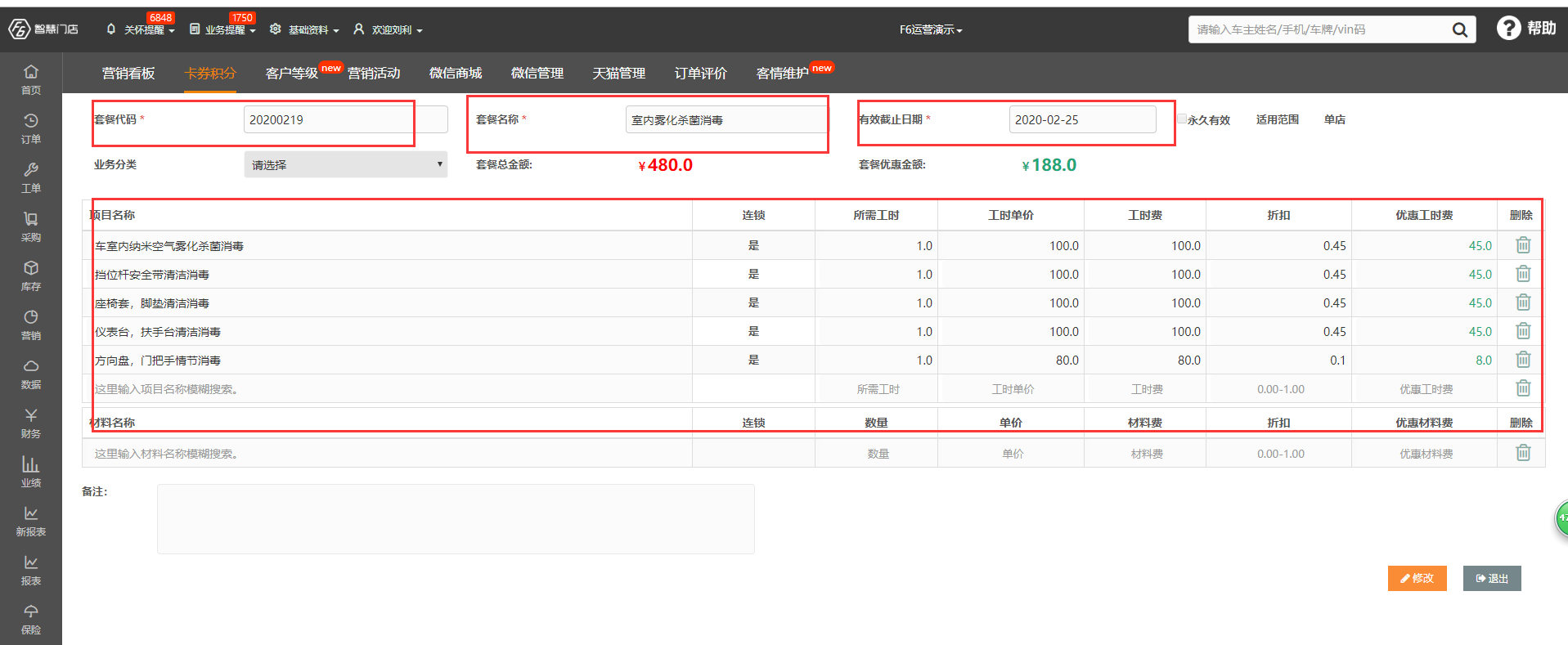Image resolution: width=1568 pixels, height=645 pixels.
Task: Delete the 方向盘，门把手 row
Action: point(1523,360)
